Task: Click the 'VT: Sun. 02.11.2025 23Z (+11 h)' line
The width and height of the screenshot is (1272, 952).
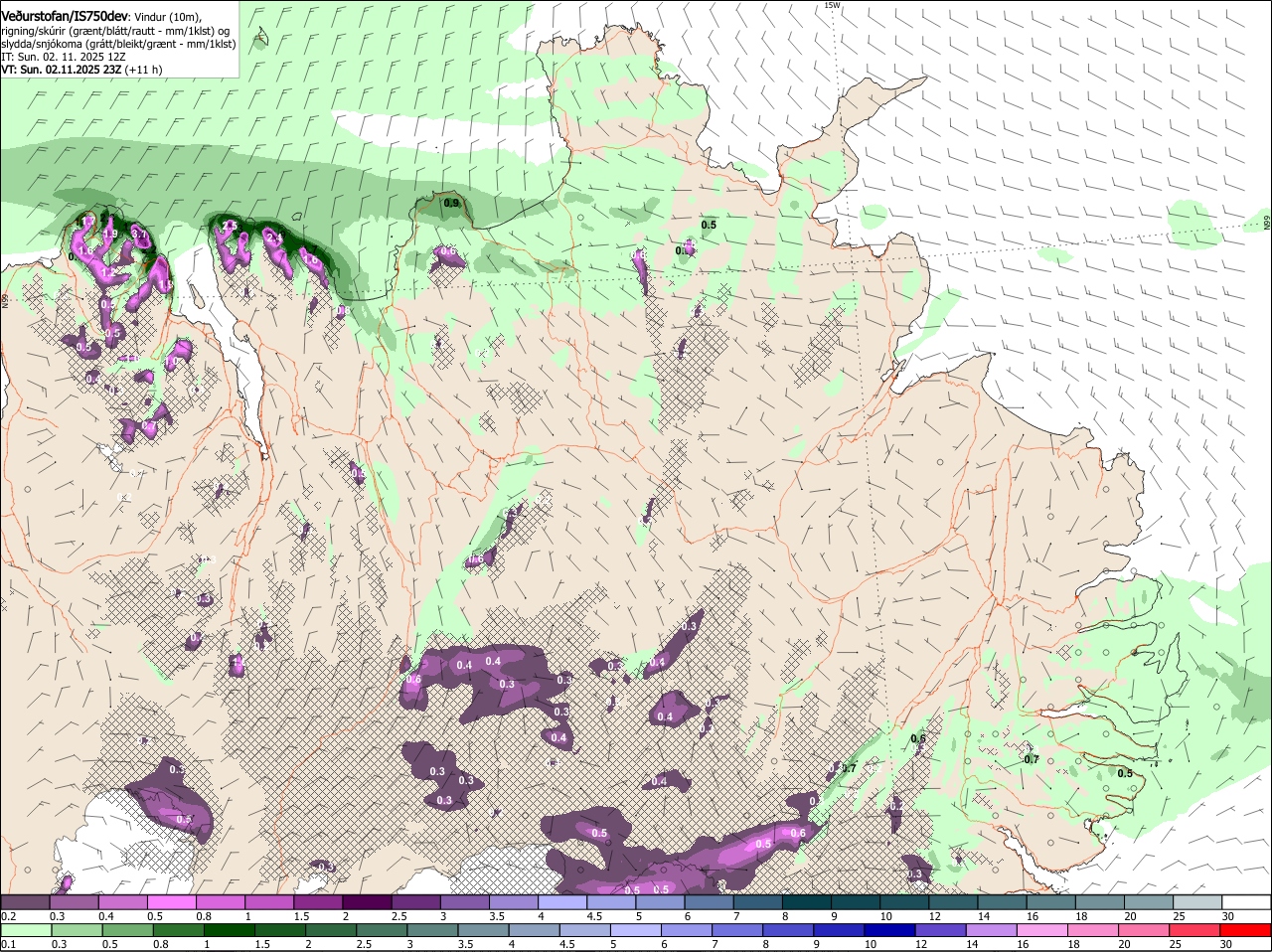Action: pos(81,70)
